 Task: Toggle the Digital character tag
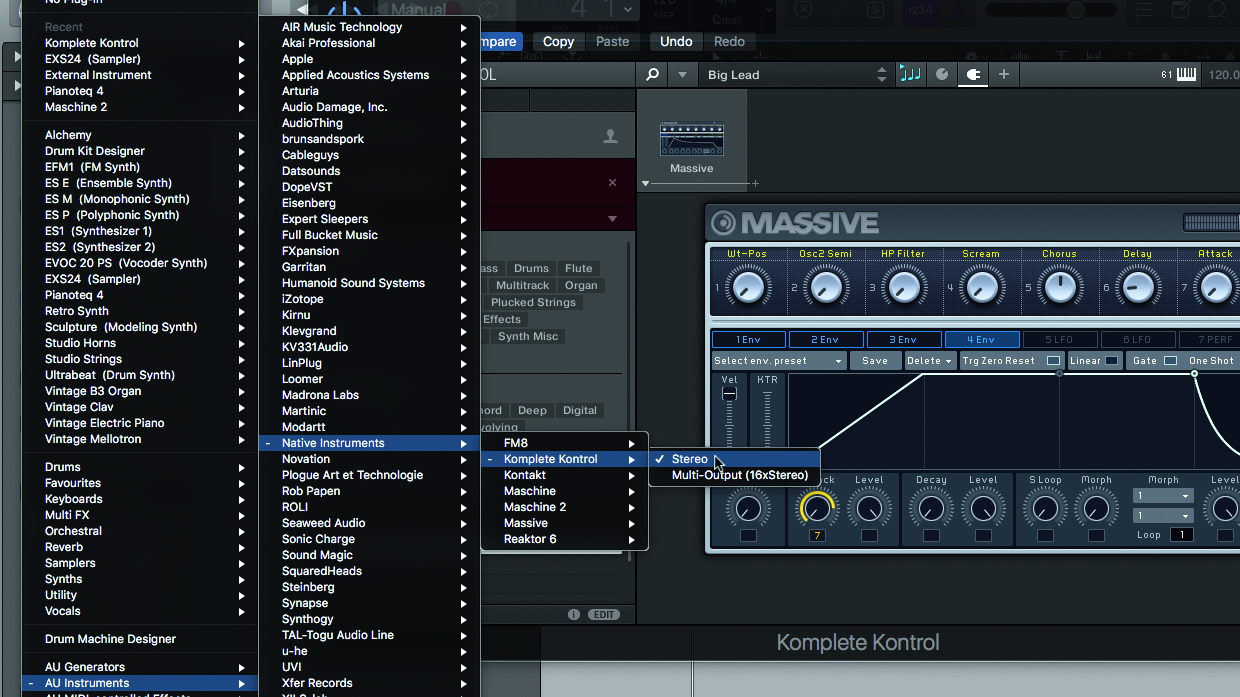tap(579, 410)
